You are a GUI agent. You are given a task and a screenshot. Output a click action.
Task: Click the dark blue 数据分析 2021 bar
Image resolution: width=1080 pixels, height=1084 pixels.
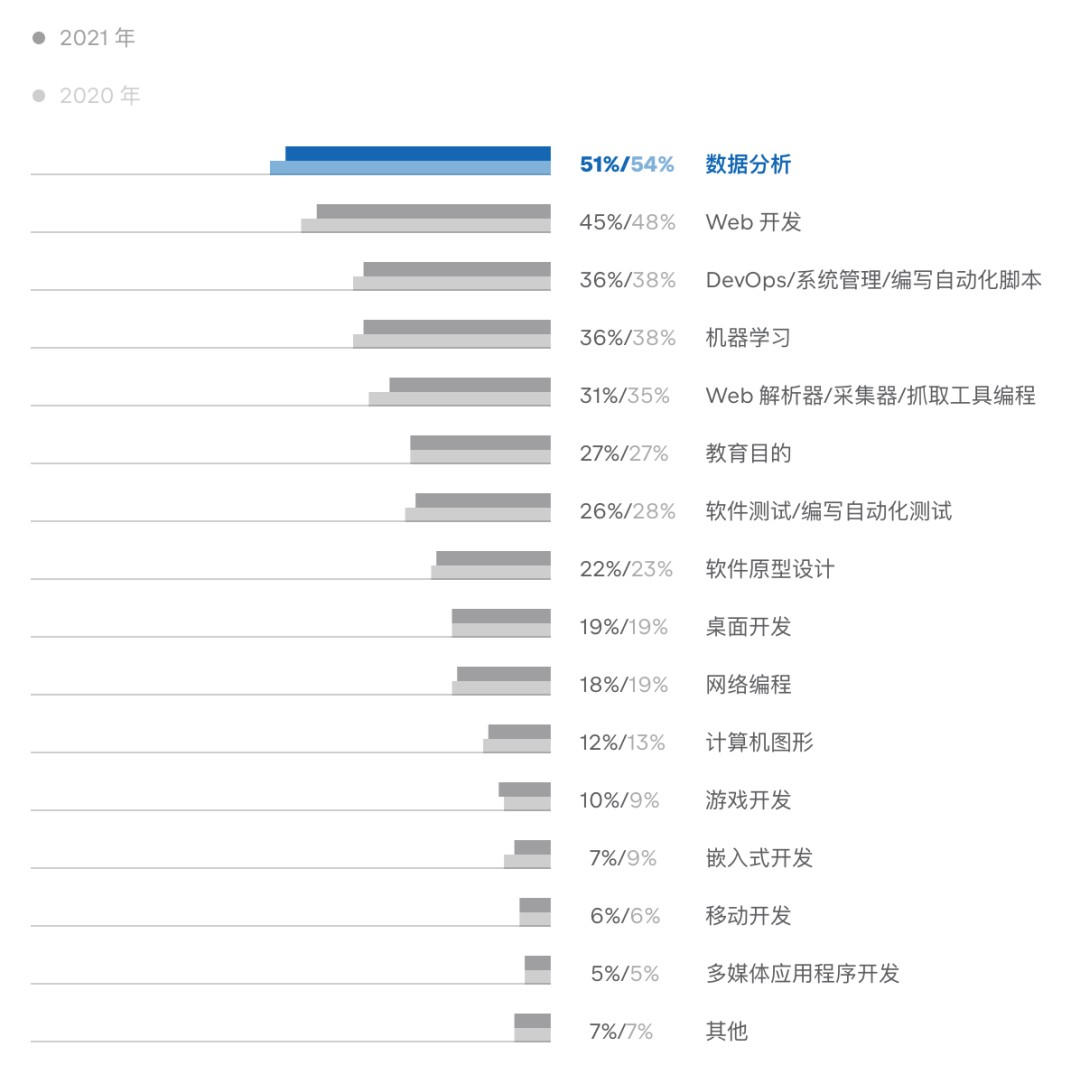coord(418,153)
